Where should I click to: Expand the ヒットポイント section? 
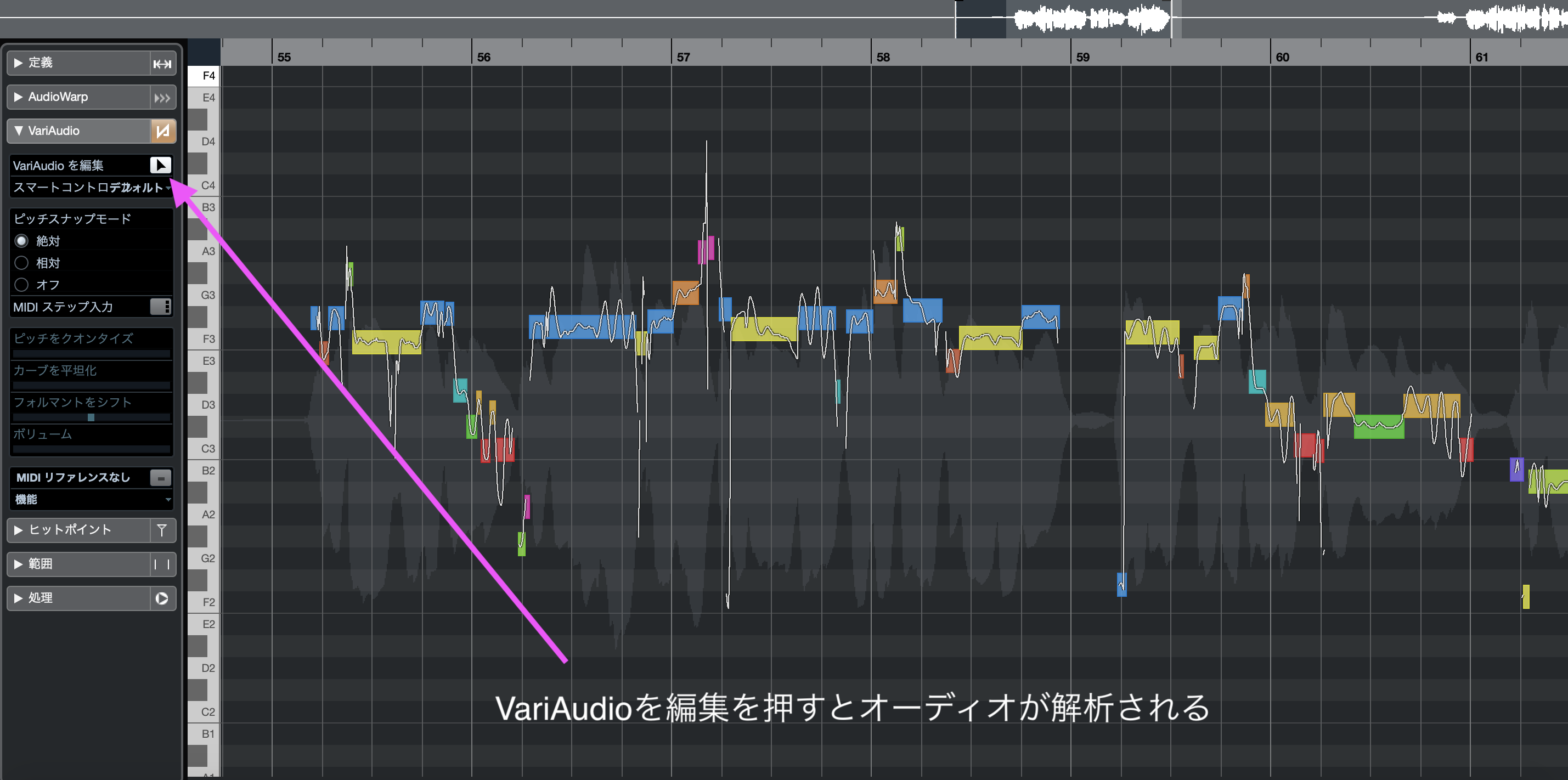[19, 530]
